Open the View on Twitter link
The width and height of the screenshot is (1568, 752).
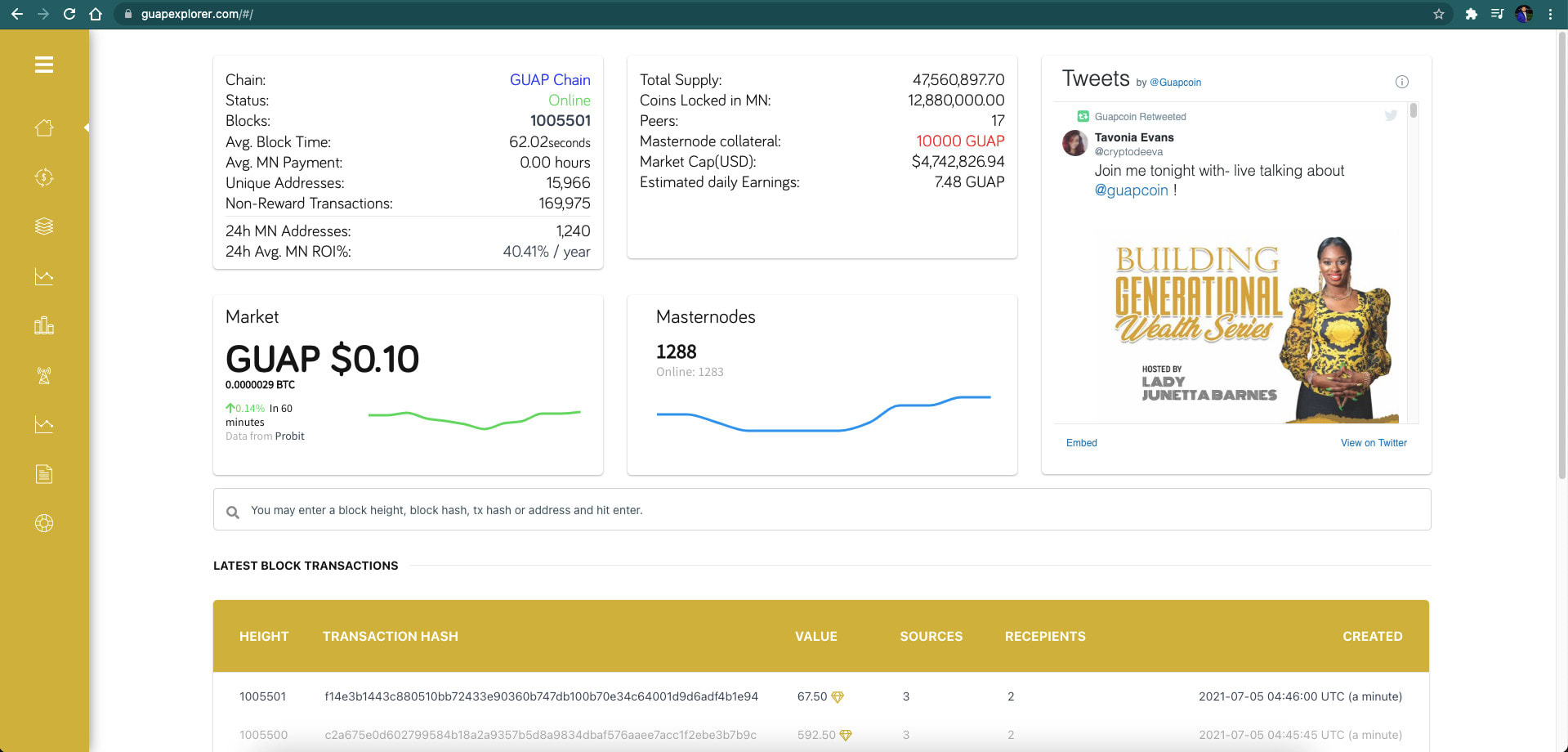pyautogui.click(x=1373, y=442)
